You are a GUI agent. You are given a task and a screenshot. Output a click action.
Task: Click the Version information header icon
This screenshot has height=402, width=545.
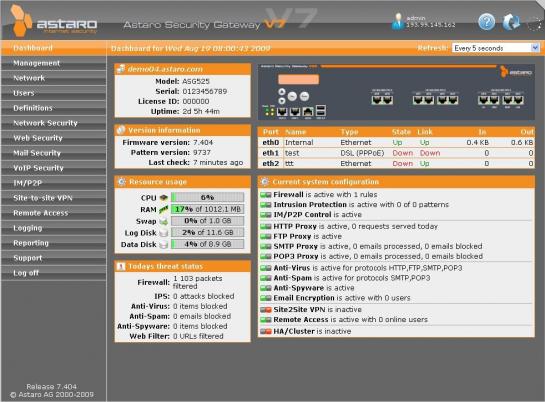coord(121,130)
